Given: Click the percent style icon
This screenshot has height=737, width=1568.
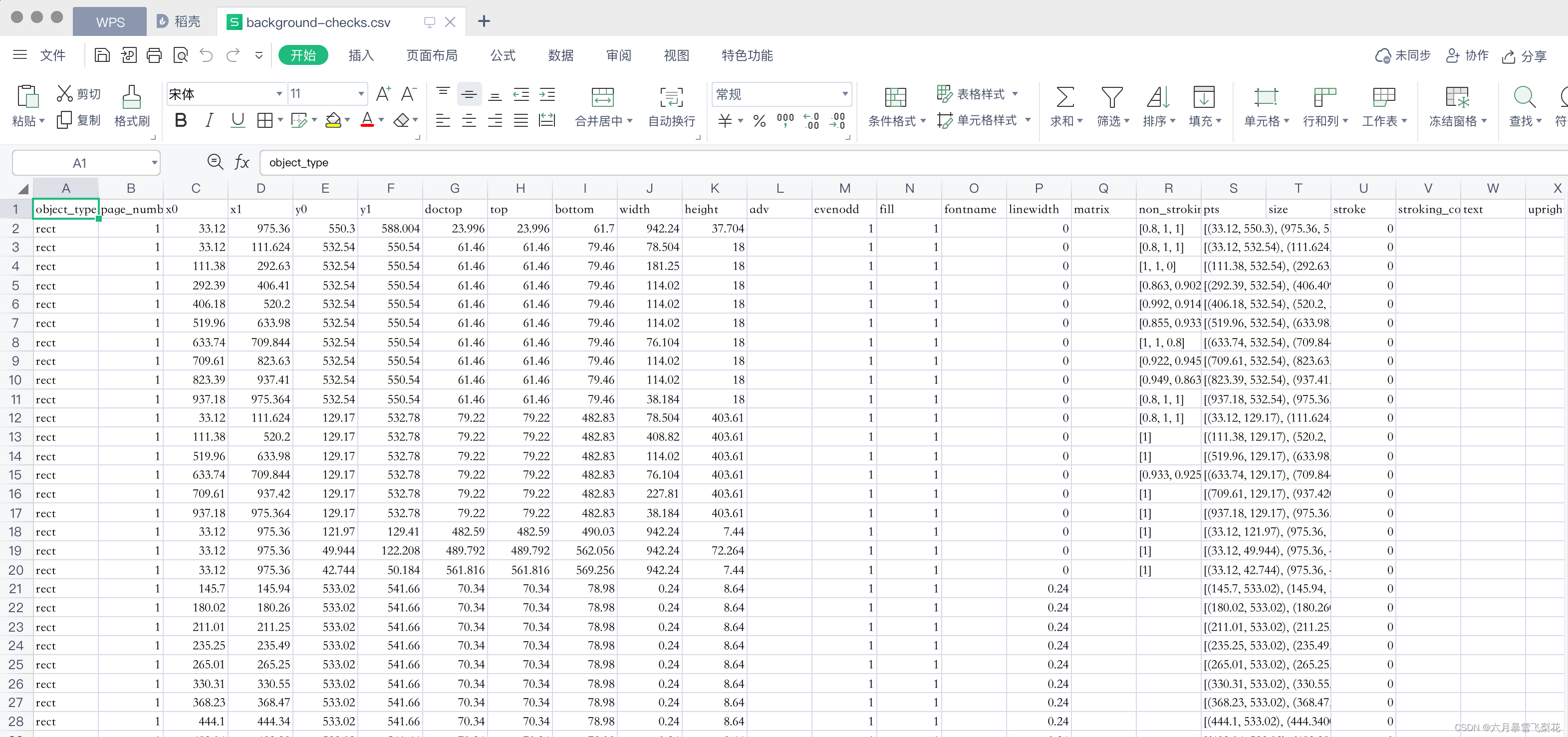Looking at the screenshot, I should [759, 121].
